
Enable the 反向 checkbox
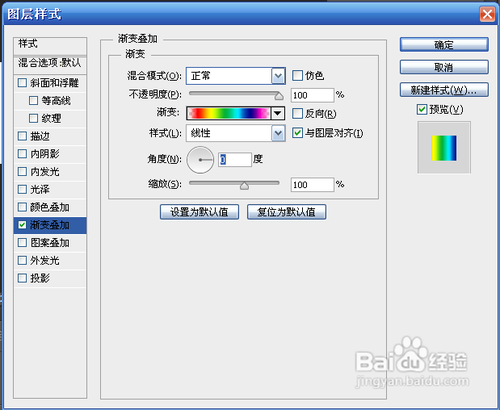click(297, 114)
